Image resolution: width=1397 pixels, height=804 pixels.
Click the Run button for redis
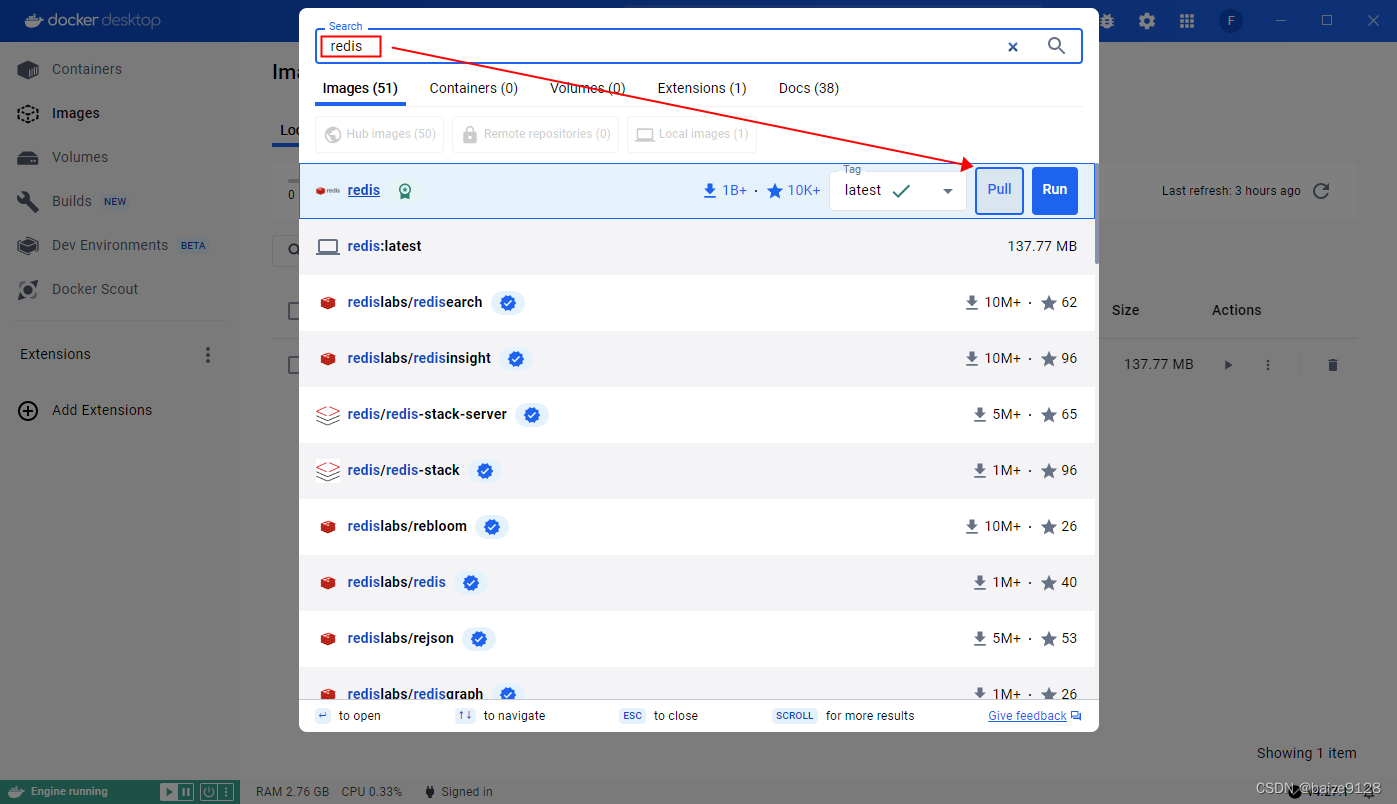1055,190
